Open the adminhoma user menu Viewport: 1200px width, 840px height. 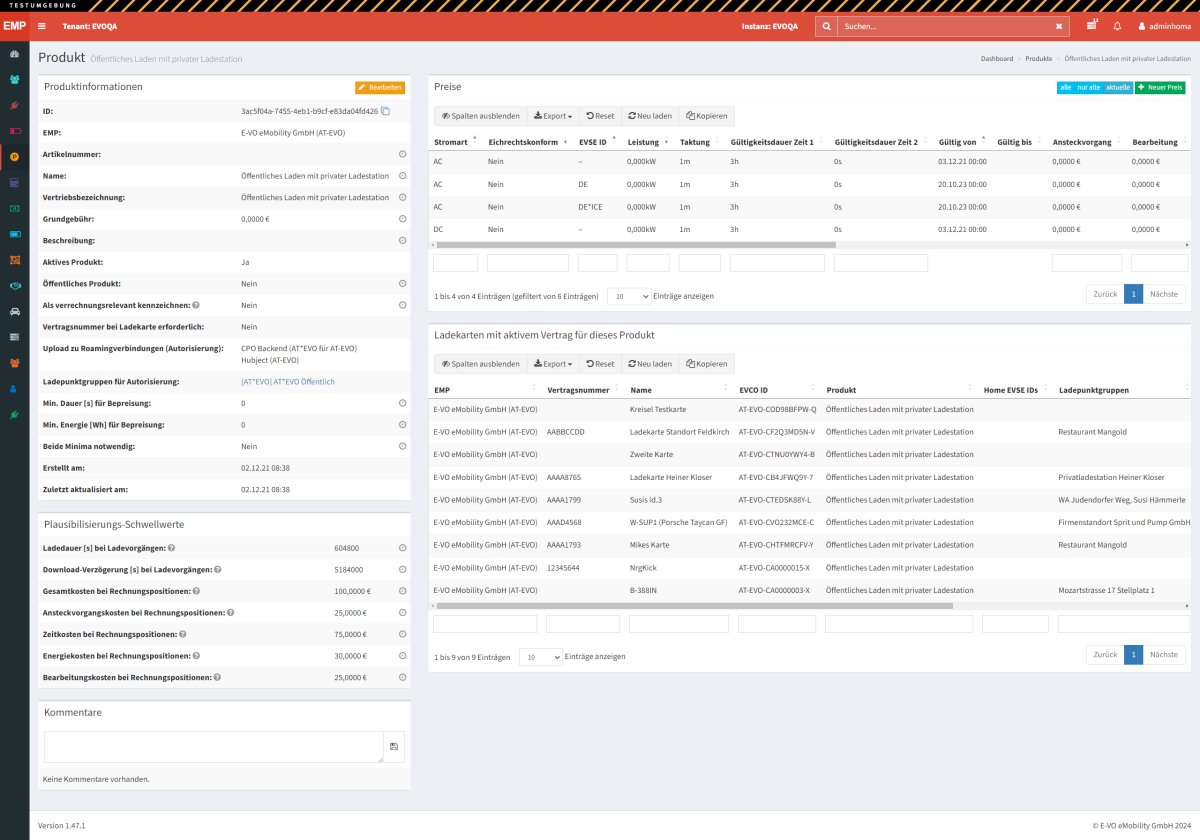tap(1164, 26)
